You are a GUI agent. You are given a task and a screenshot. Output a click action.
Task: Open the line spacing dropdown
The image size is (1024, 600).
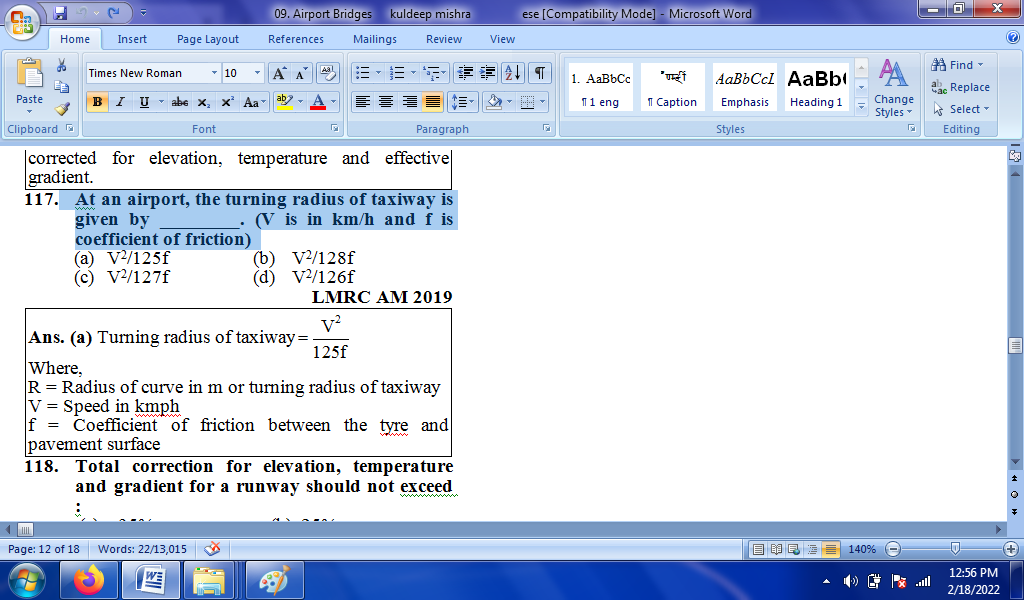coord(462,102)
